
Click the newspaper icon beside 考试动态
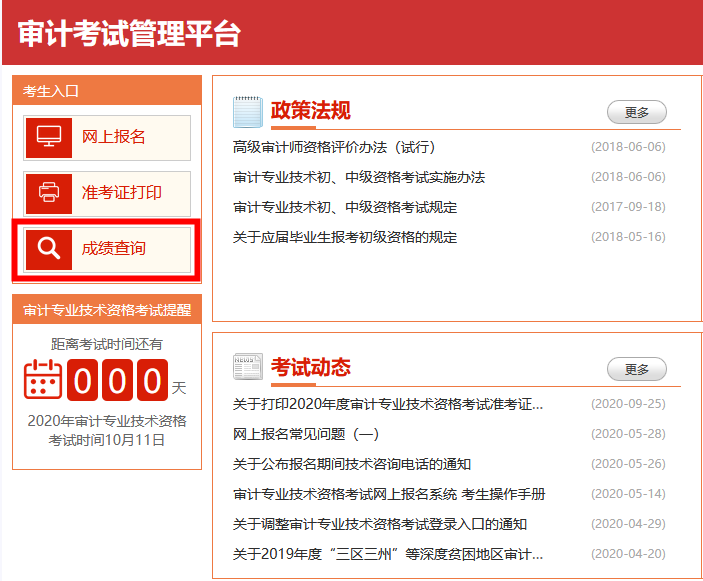[247, 367]
